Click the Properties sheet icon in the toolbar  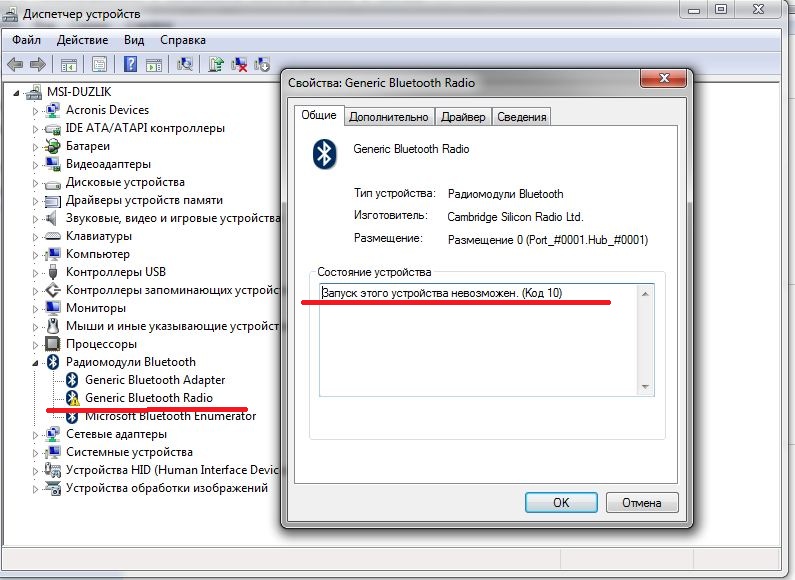pos(100,64)
